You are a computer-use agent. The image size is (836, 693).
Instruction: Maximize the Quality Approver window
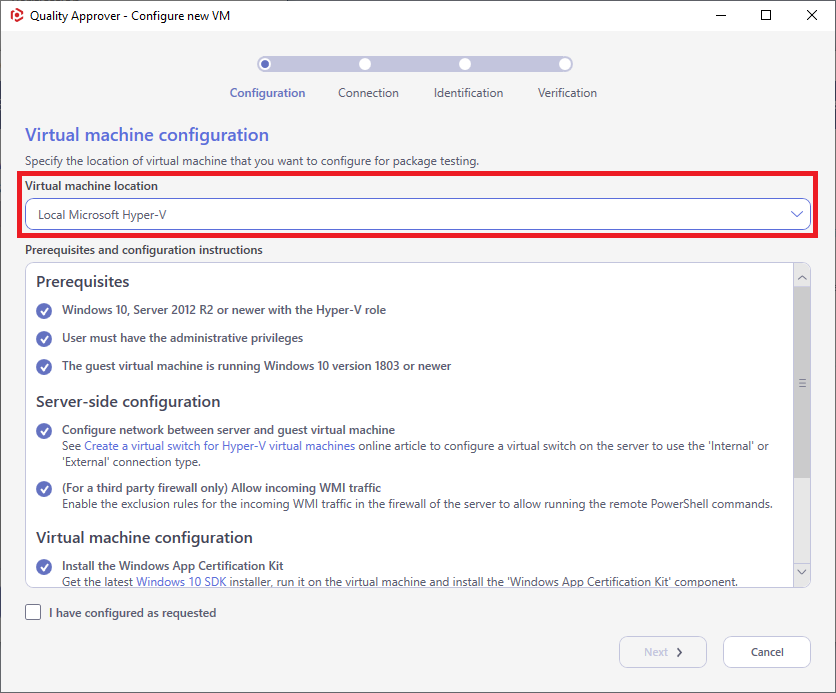766,15
